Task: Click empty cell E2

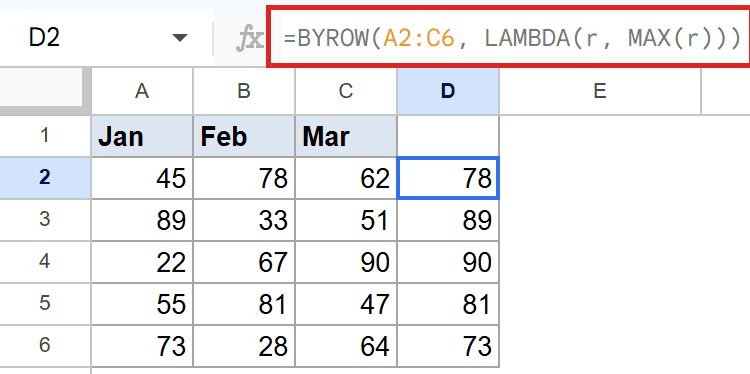Action: (x=600, y=178)
